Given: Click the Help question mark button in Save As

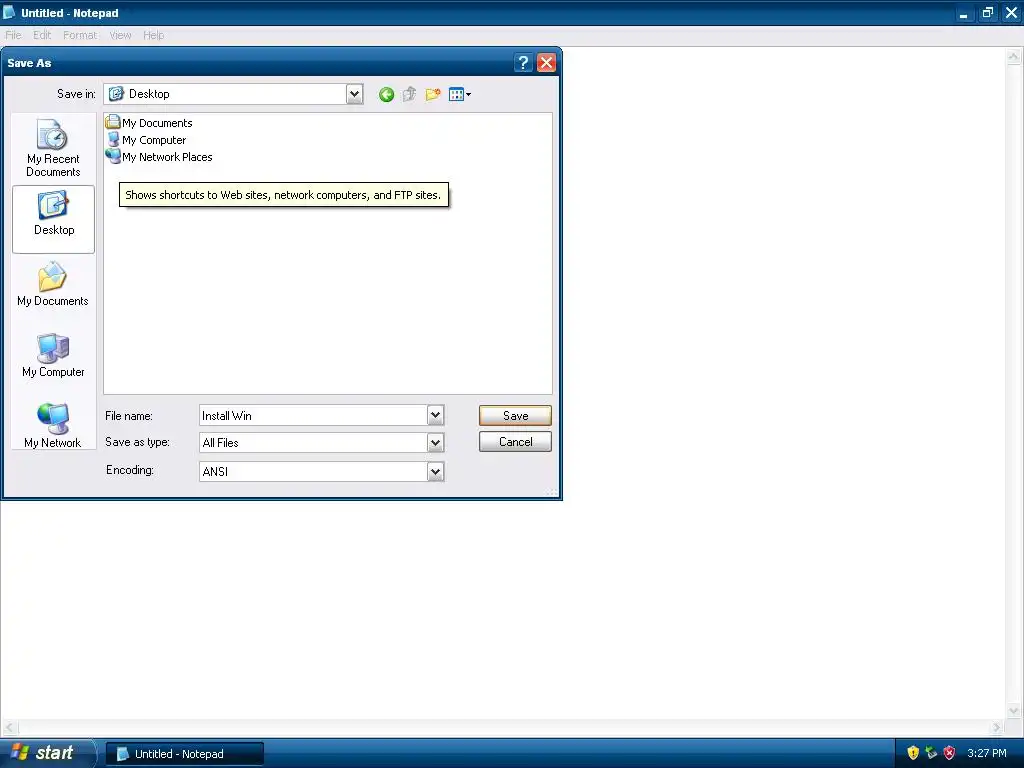Looking at the screenshot, I should (x=522, y=63).
